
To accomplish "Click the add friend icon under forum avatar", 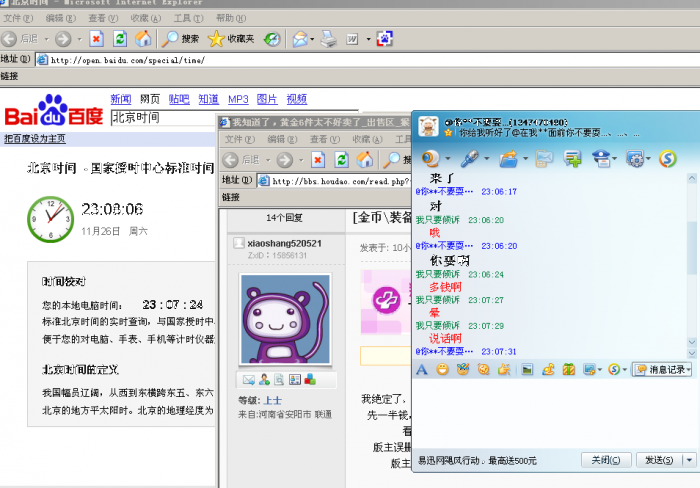I will [264, 380].
